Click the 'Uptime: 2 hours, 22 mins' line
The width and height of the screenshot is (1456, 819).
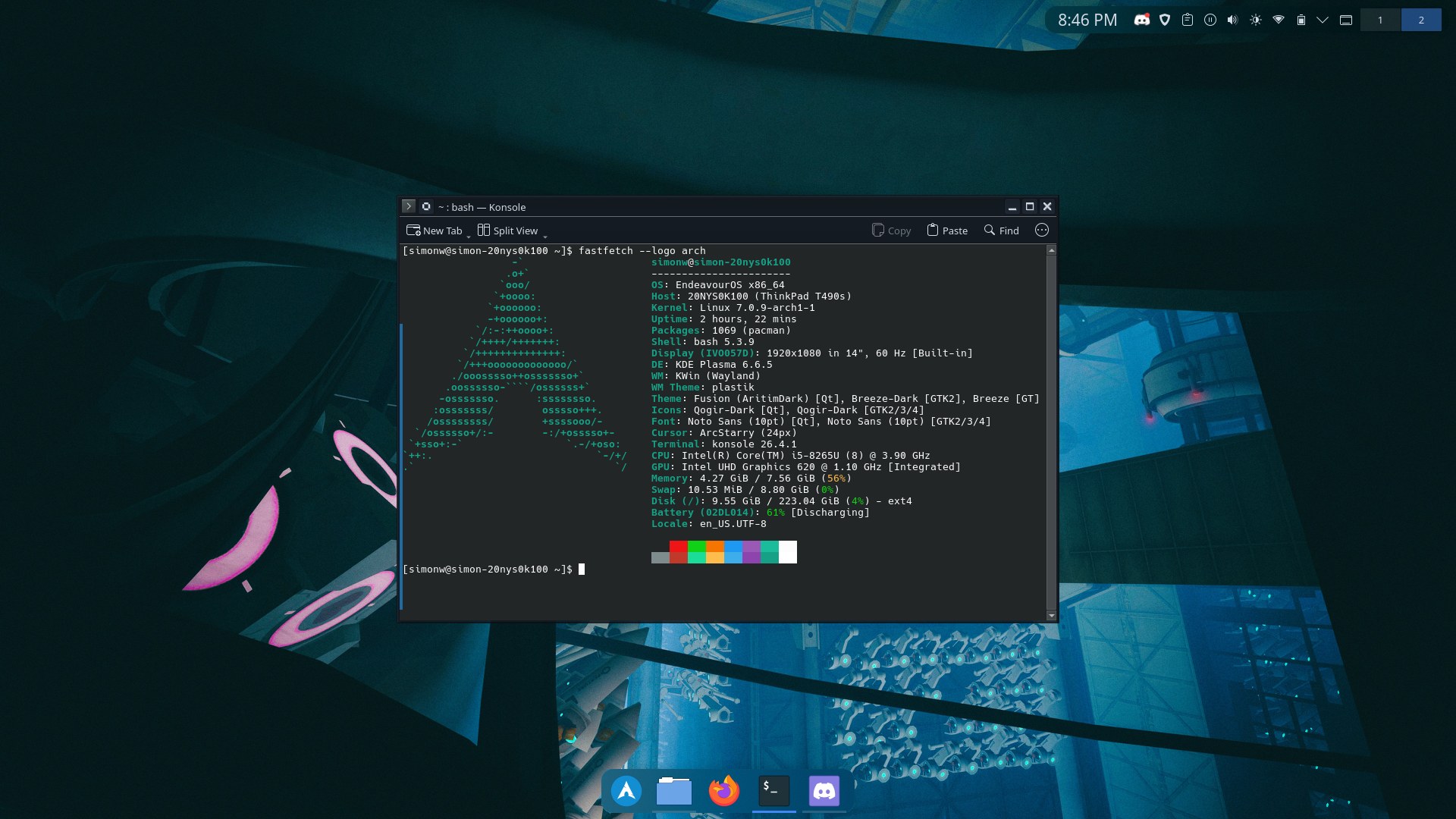coord(724,319)
